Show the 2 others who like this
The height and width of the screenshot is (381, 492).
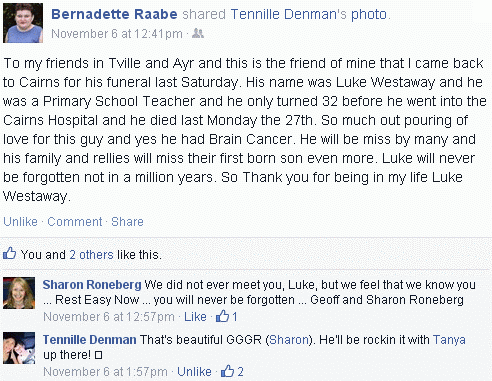point(91,255)
